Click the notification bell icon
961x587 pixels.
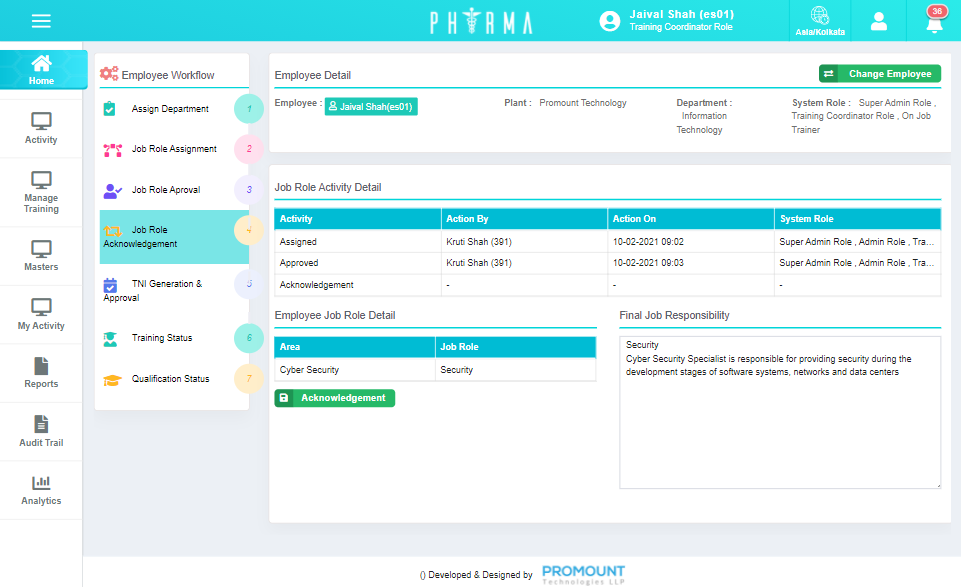(934, 22)
